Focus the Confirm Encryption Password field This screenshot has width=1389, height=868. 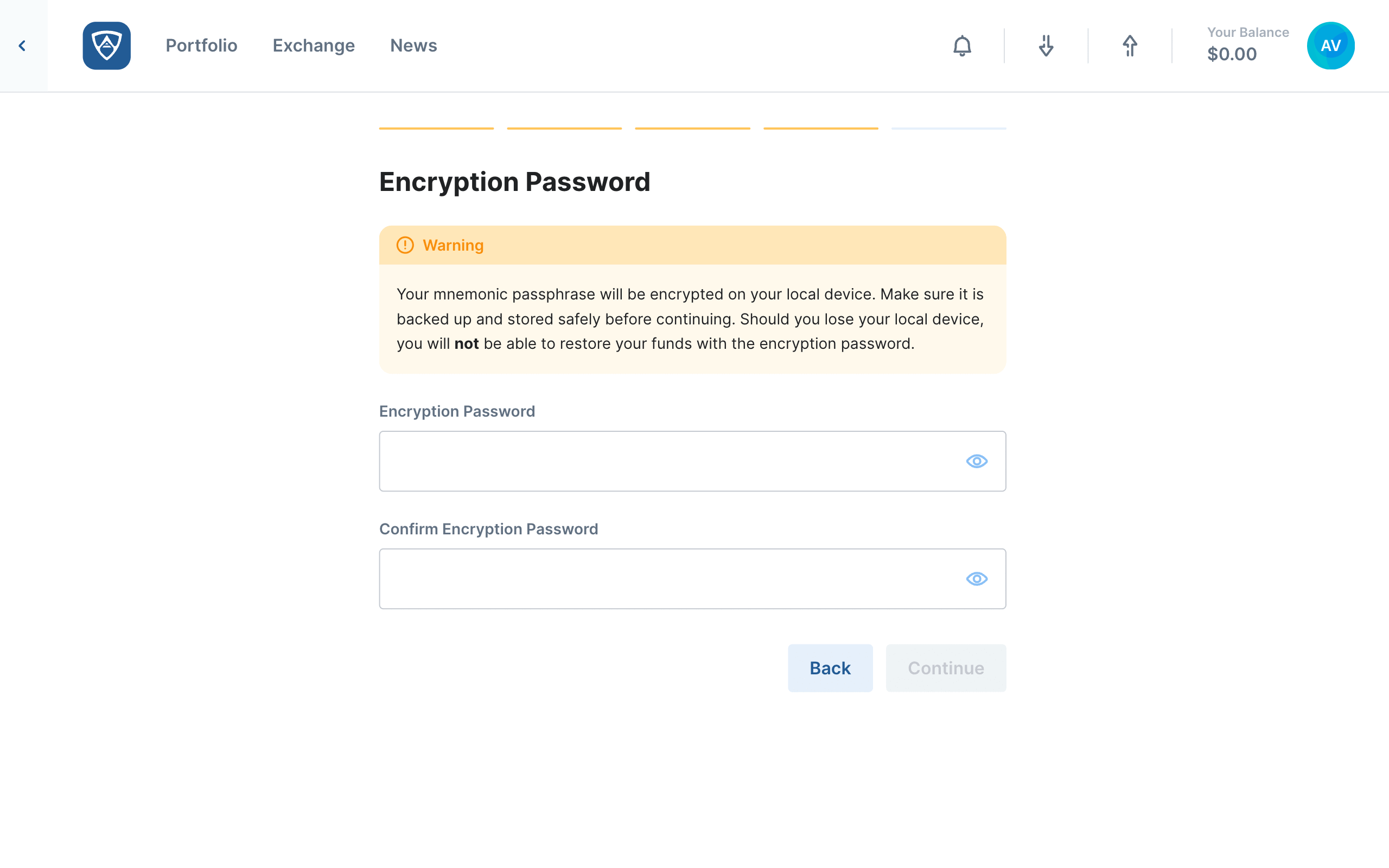click(692, 579)
